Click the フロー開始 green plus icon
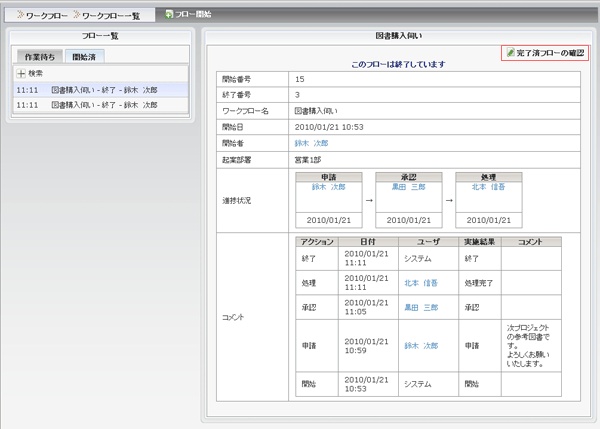600x429 pixels. point(169,15)
